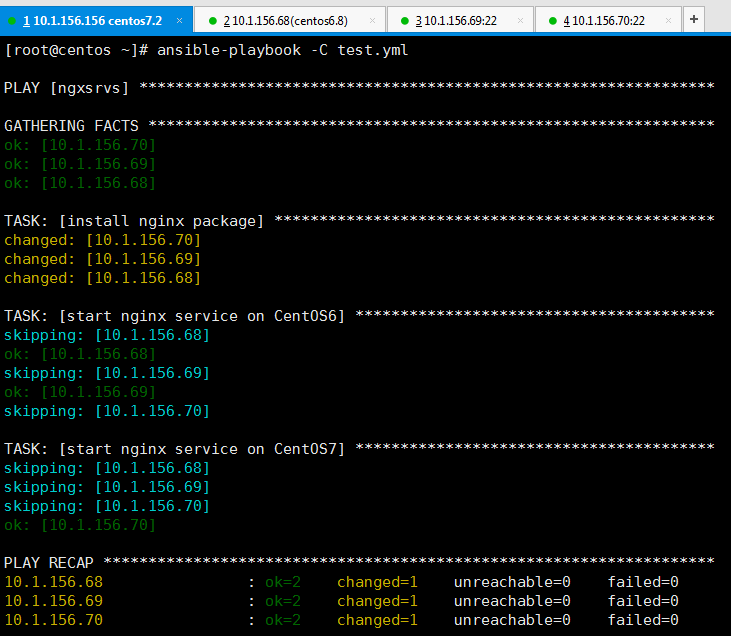Screen dimensions: 731x636
Task: Activate the 10.1.156.70:22 session tab
Action: pos(608,21)
